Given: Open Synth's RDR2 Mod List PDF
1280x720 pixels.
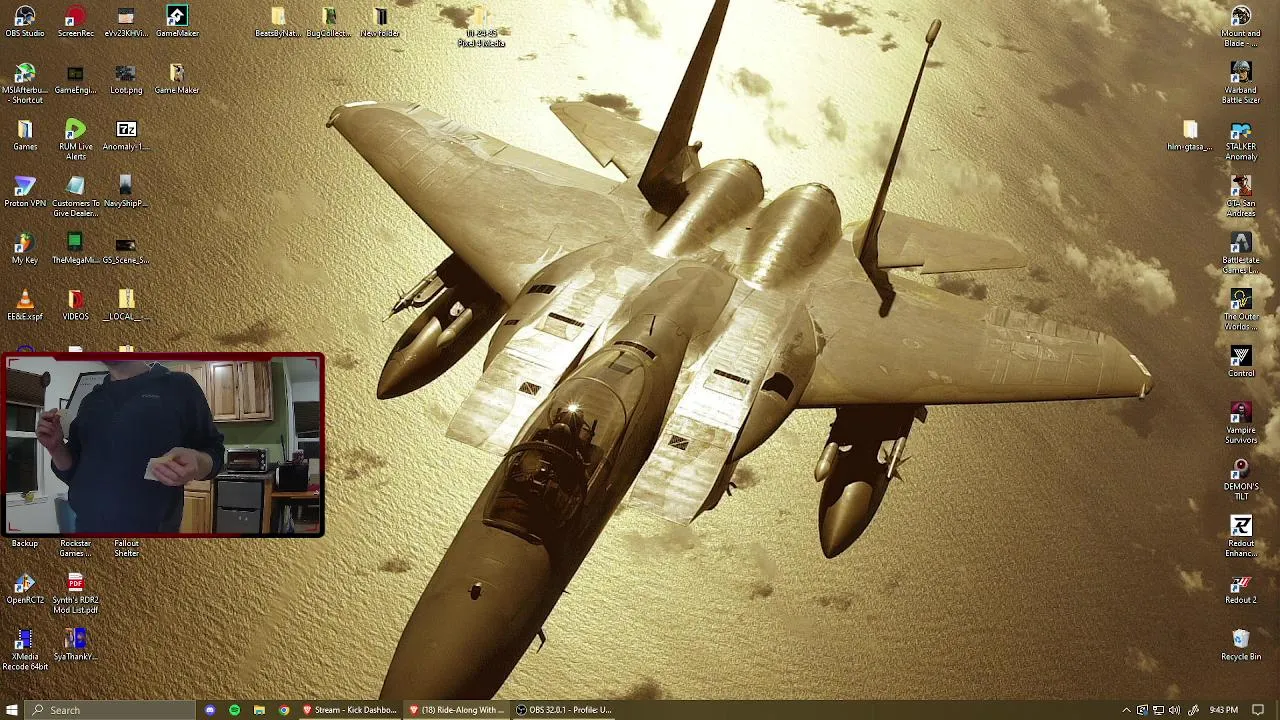Looking at the screenshot, I should 75,594.
